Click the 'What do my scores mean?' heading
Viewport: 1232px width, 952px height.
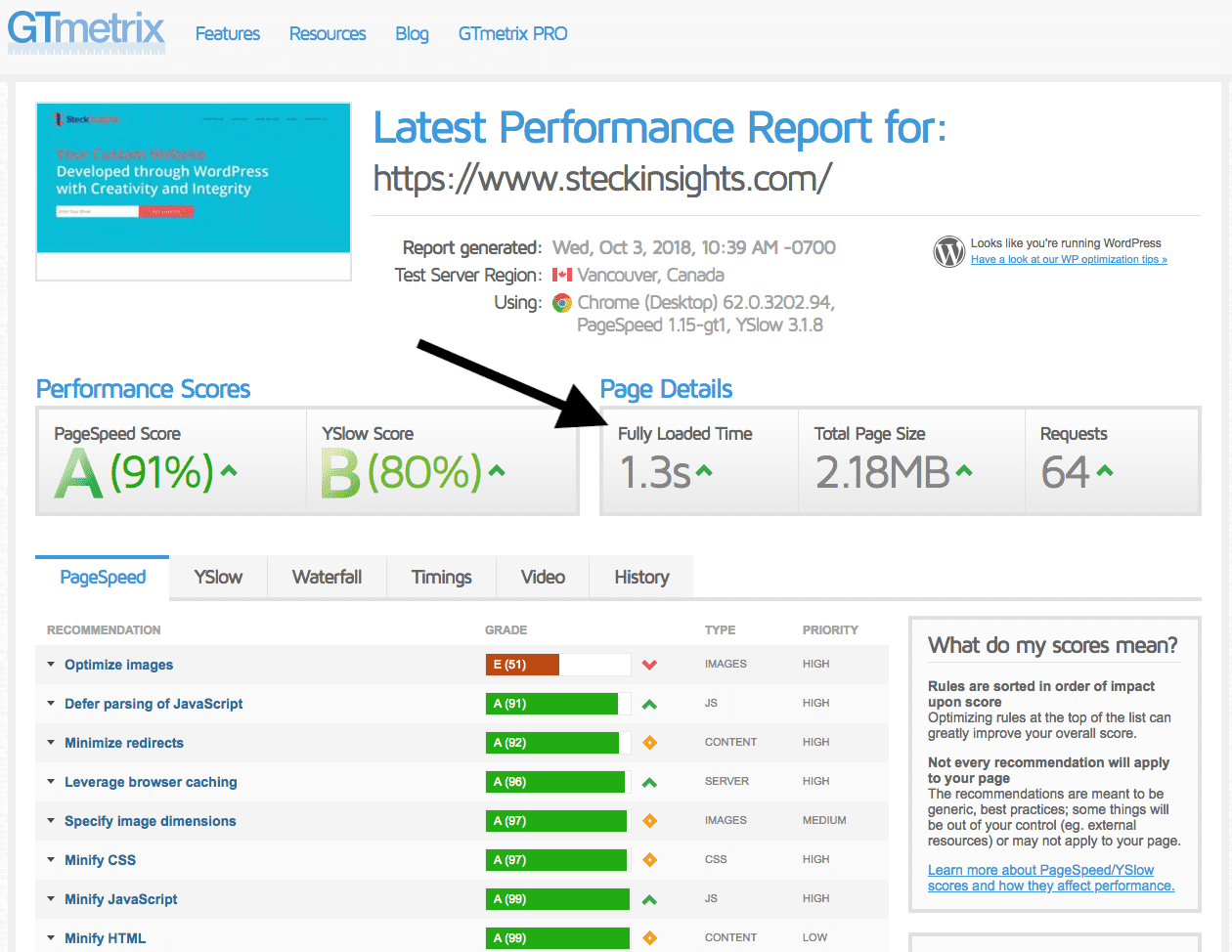(x=1053, y=645)
